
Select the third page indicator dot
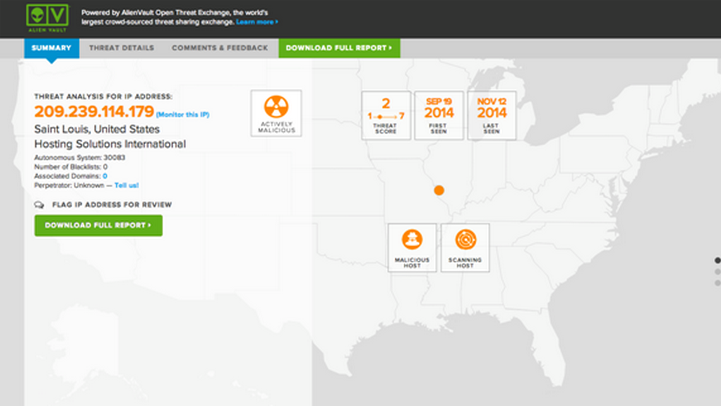[717, 283]
